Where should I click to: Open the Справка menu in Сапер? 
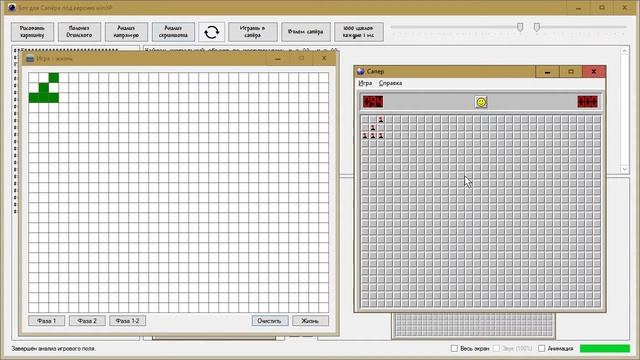(390, 83)
